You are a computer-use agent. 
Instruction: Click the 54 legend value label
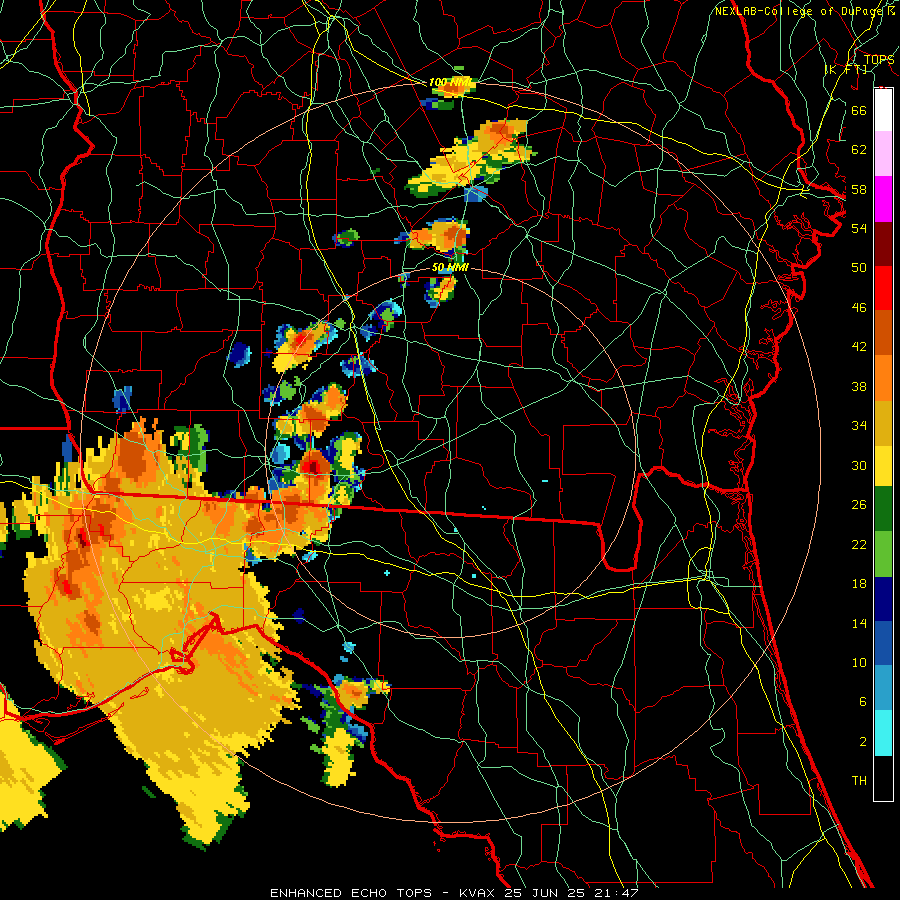pyautogui.click(x=859, y=228)
